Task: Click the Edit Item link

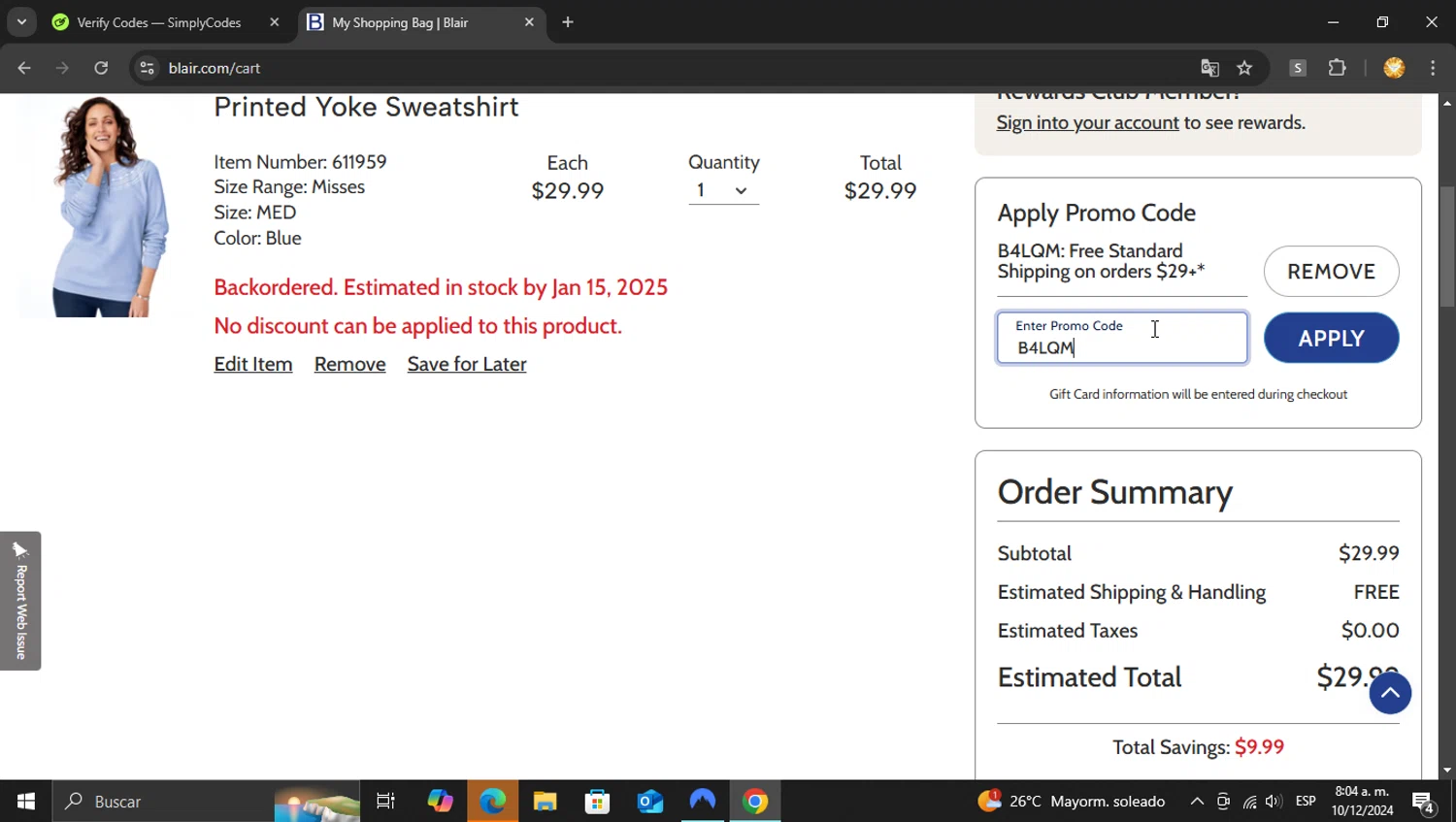Action: [x=253, y=364]
